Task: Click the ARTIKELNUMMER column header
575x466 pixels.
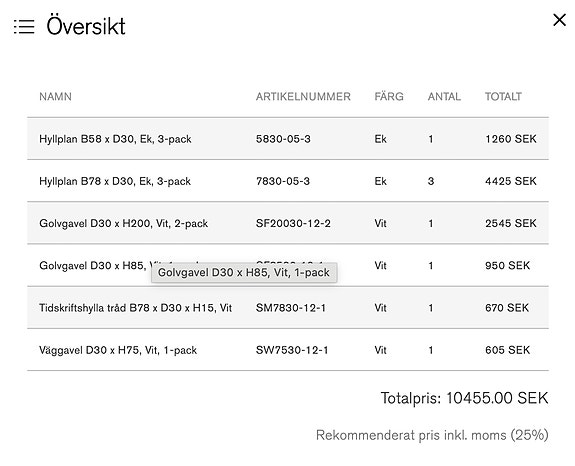Action: click(x=303, y=96)
